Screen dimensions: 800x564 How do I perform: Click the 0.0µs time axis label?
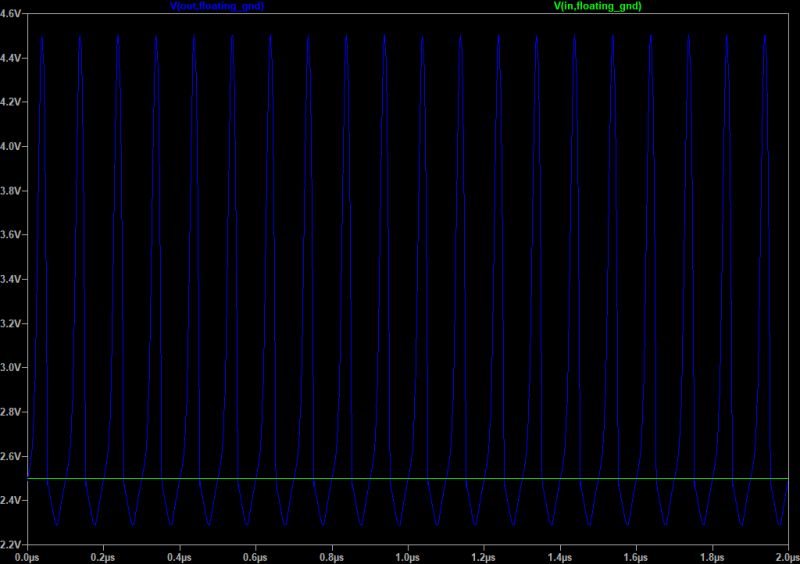pos(27,557)
